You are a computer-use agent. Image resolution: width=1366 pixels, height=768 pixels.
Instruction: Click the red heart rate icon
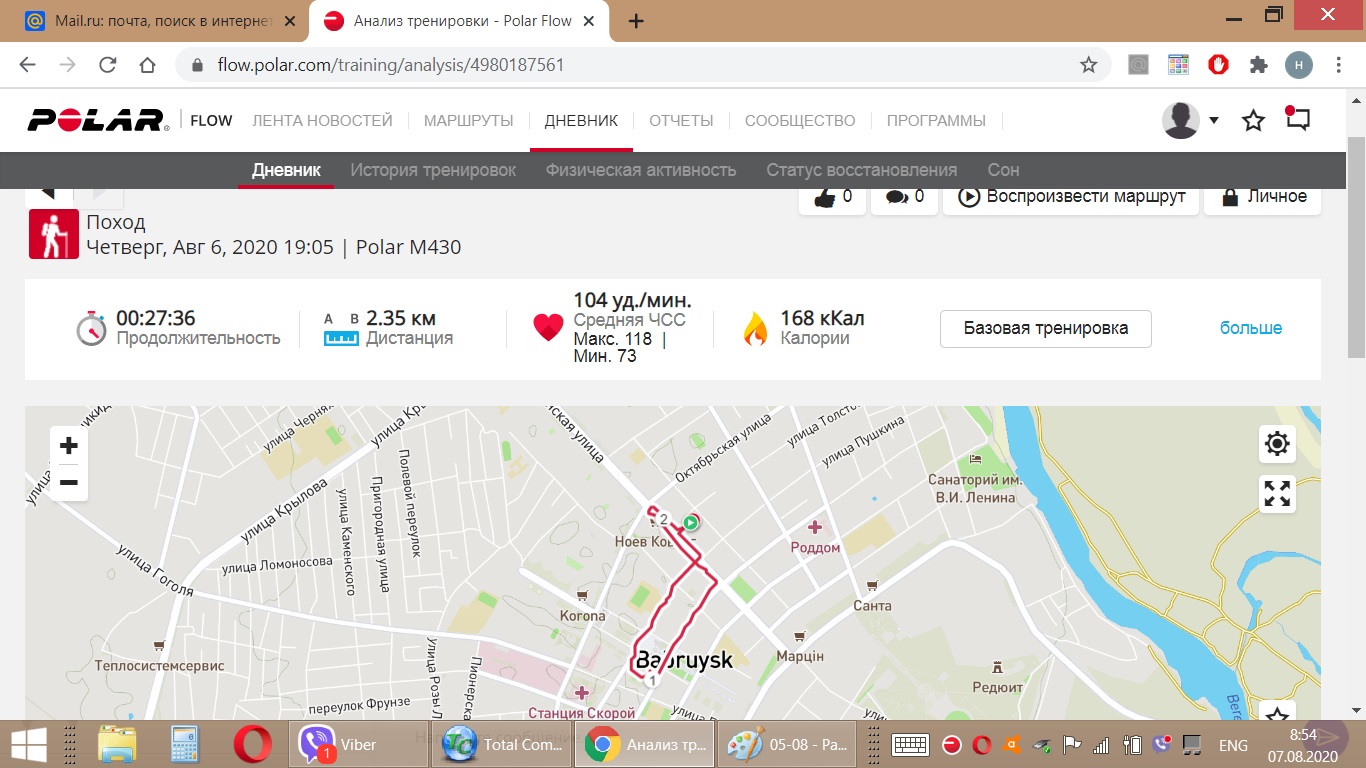click(548, 328)
